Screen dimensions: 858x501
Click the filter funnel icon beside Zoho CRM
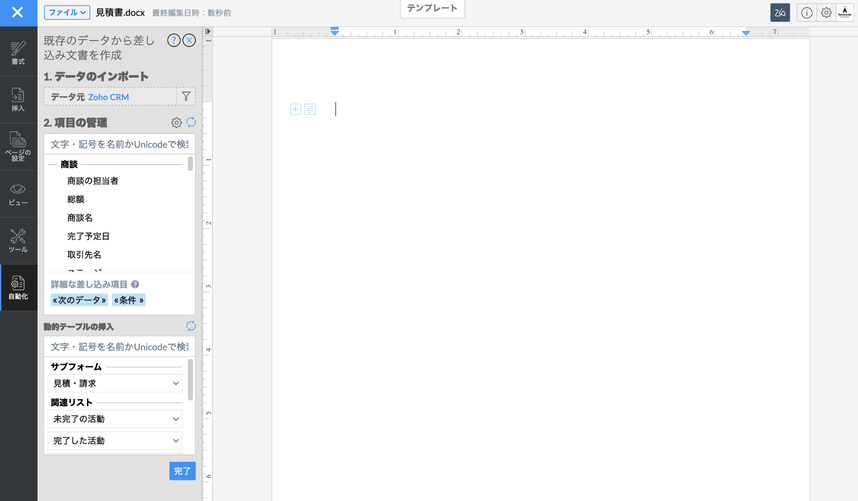click(185, 97)
